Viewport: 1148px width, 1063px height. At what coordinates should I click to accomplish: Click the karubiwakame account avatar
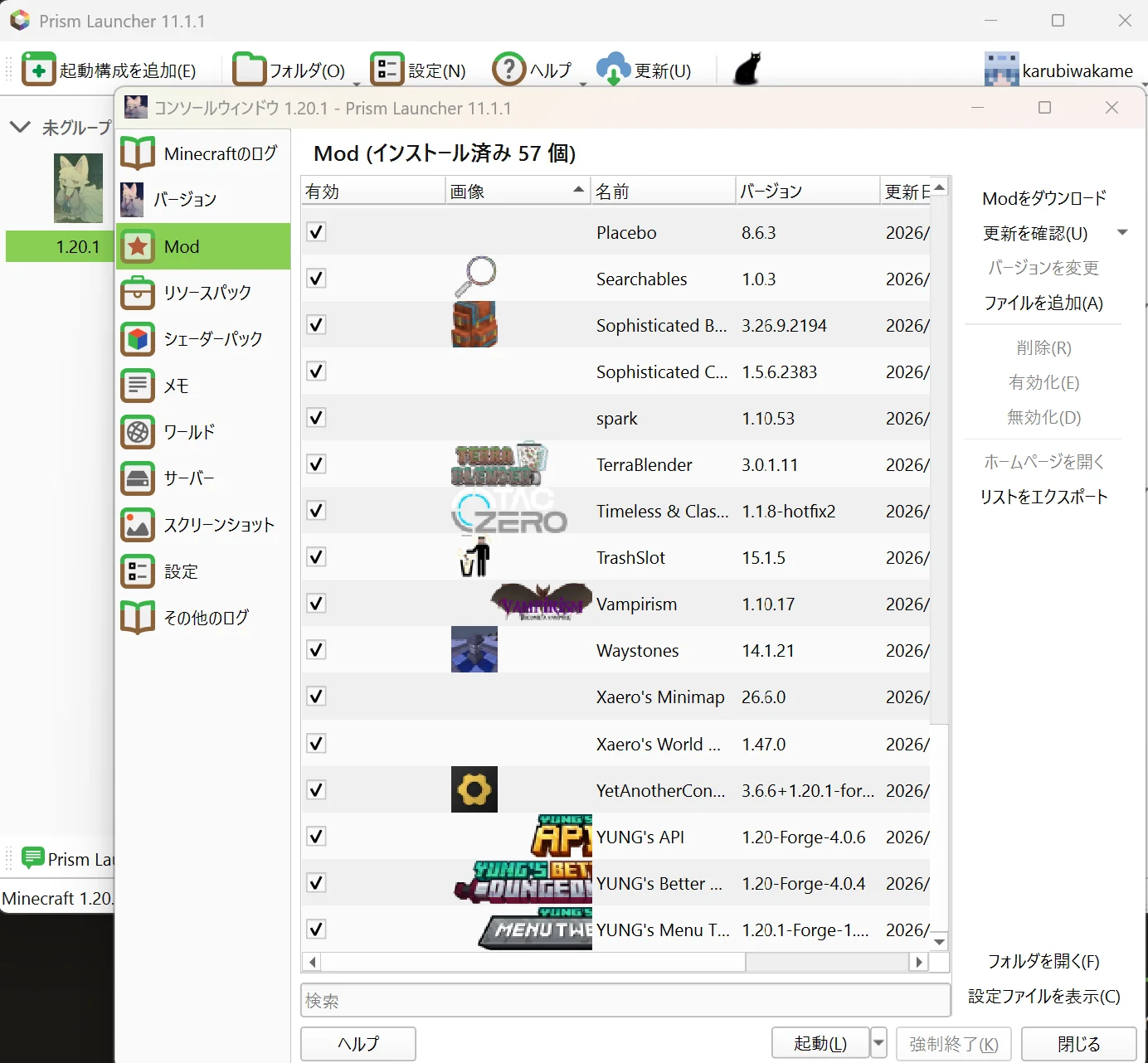coord(1001,70)
